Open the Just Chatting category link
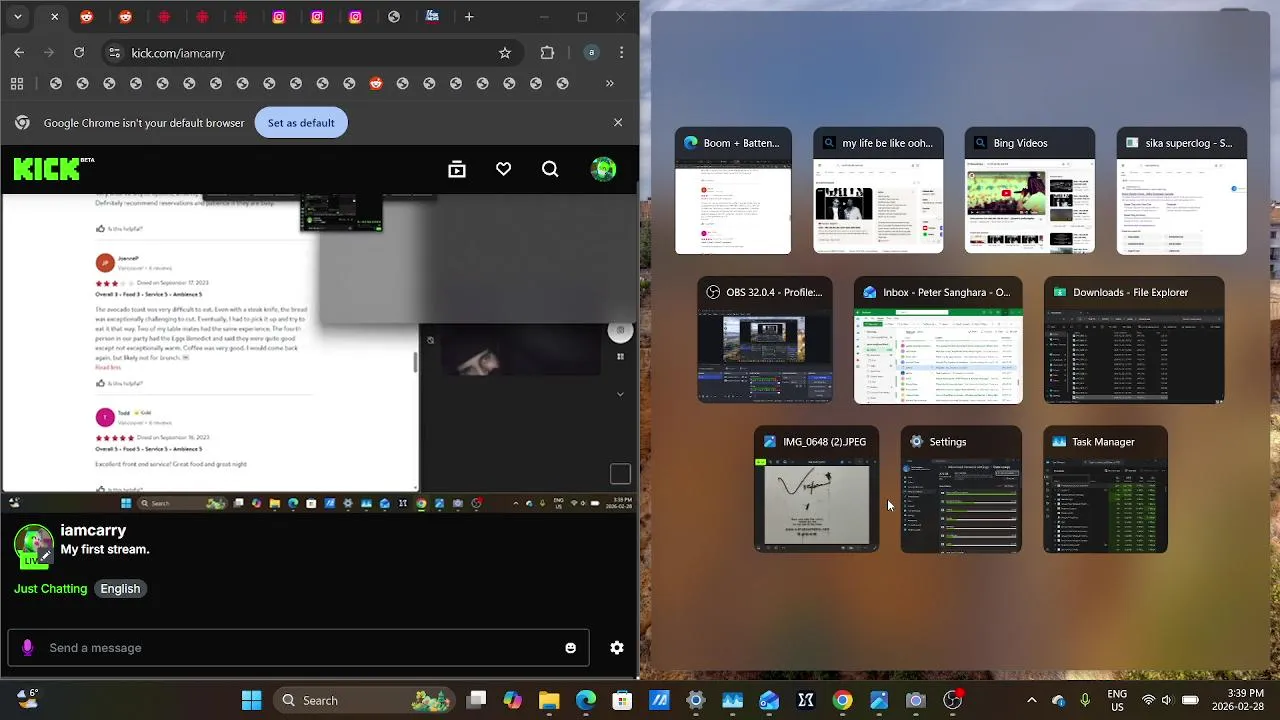1280x720 pixels. [50, 589]
